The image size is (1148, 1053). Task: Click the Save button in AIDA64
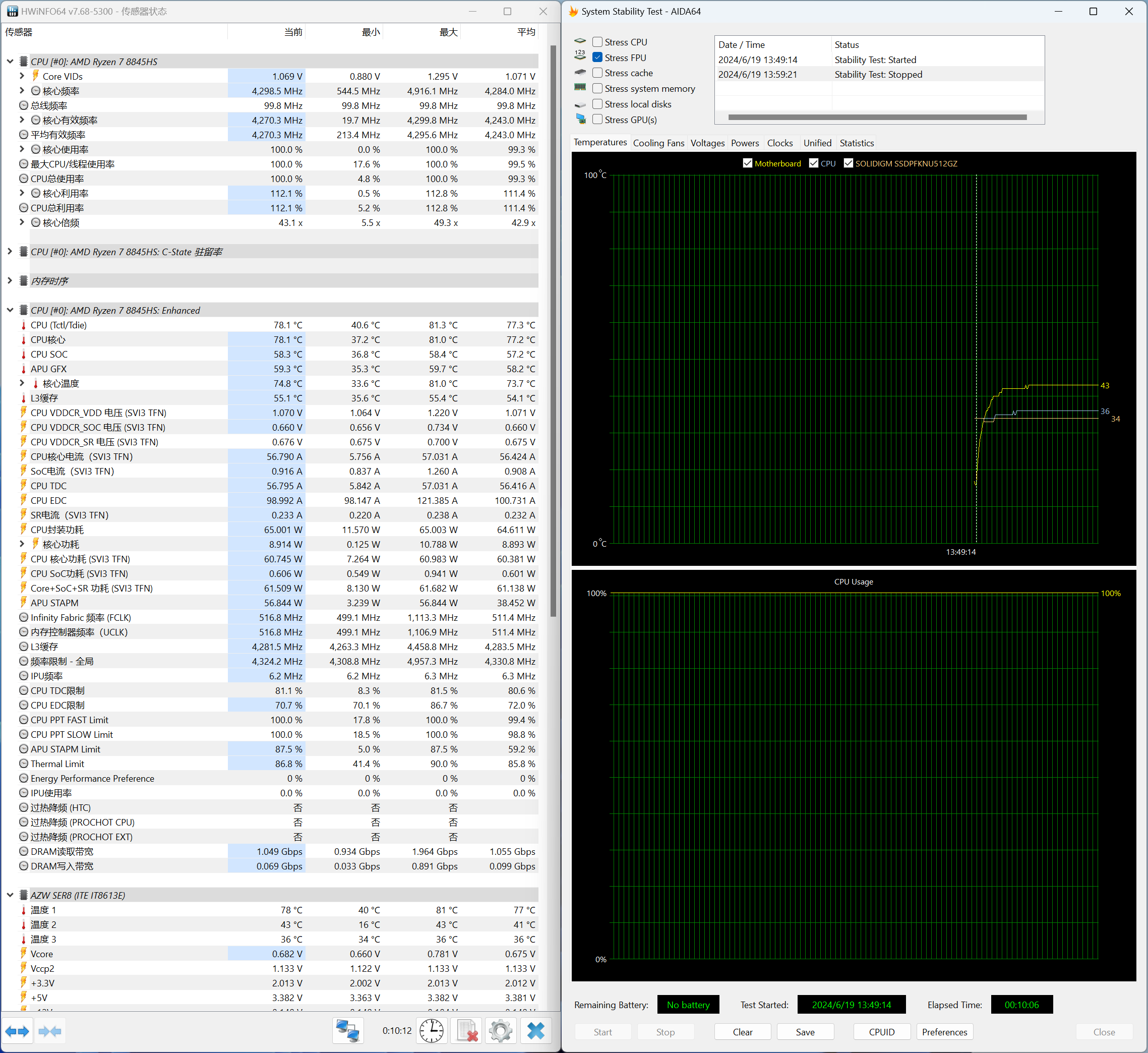point(805,1032)
